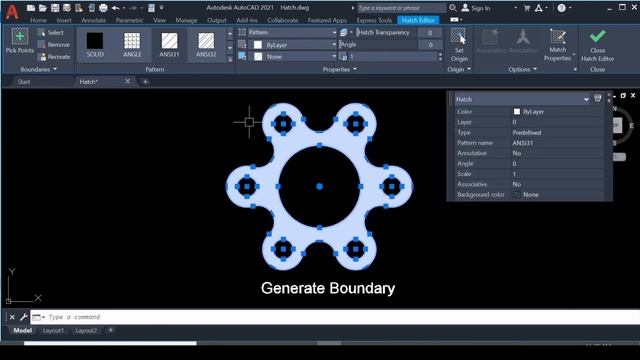Screen dimensions: 640x360
Task: Click the customize icon in Quick Properties
Action: pyautogui.click(x=598, y=98)
